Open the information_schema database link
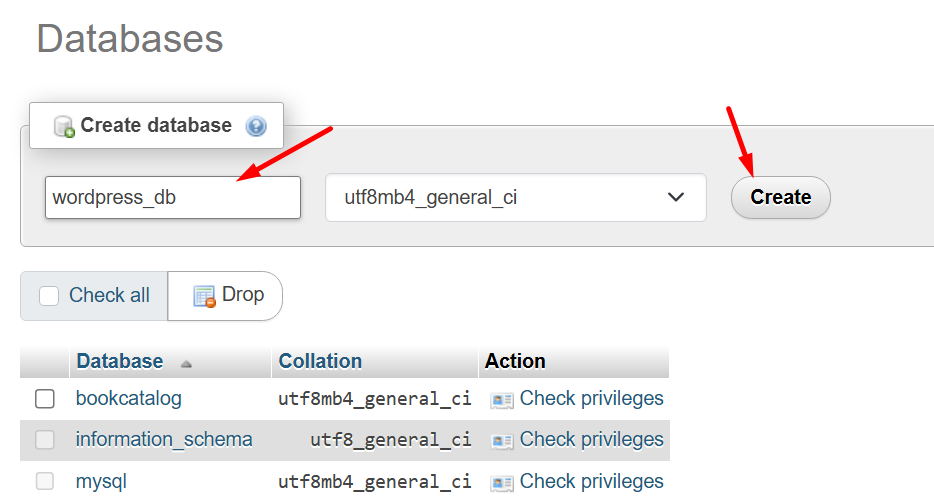The image size is (934, 502). point(164,439)
